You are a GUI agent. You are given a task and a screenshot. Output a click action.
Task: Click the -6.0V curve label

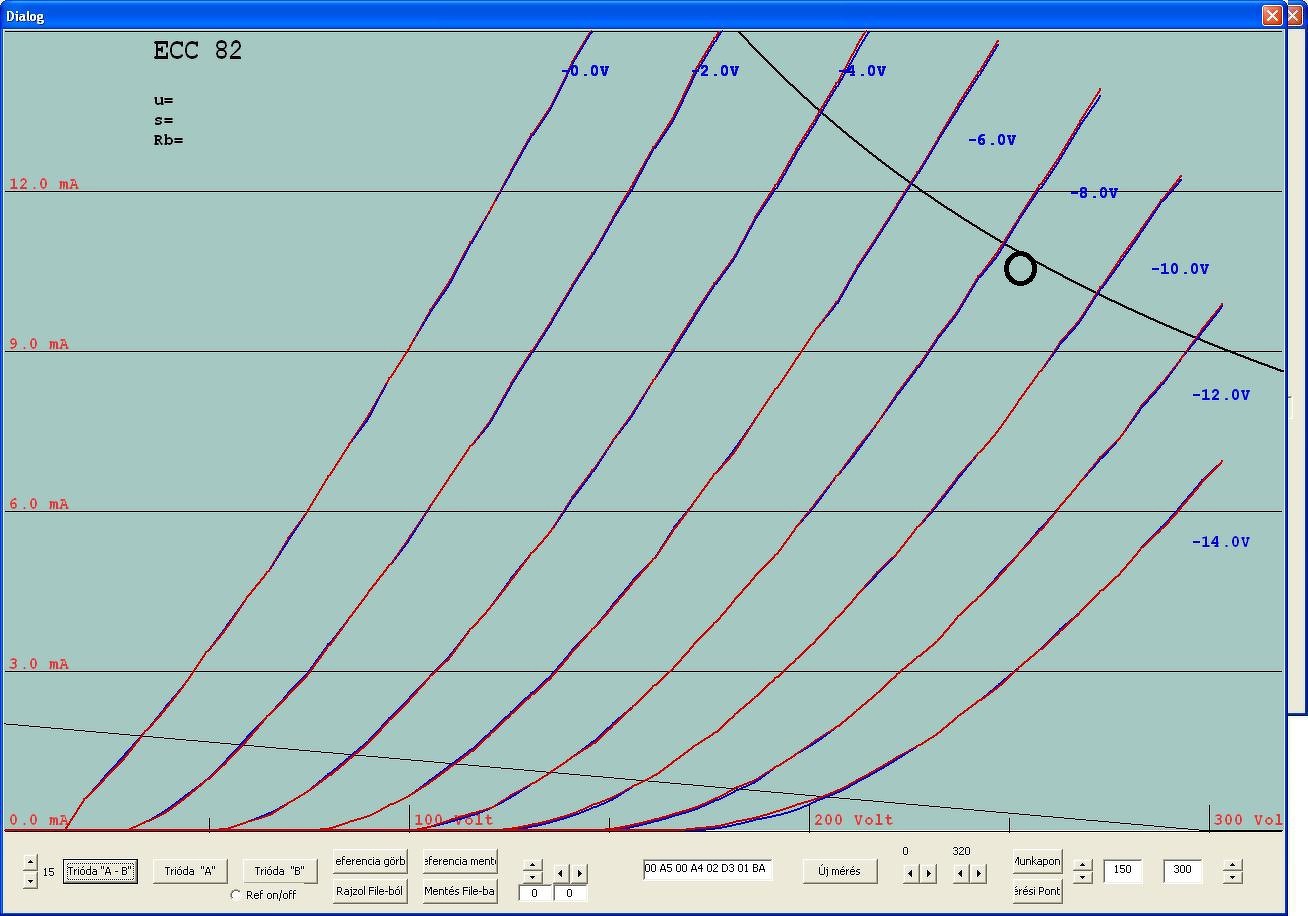coord(992,140)
